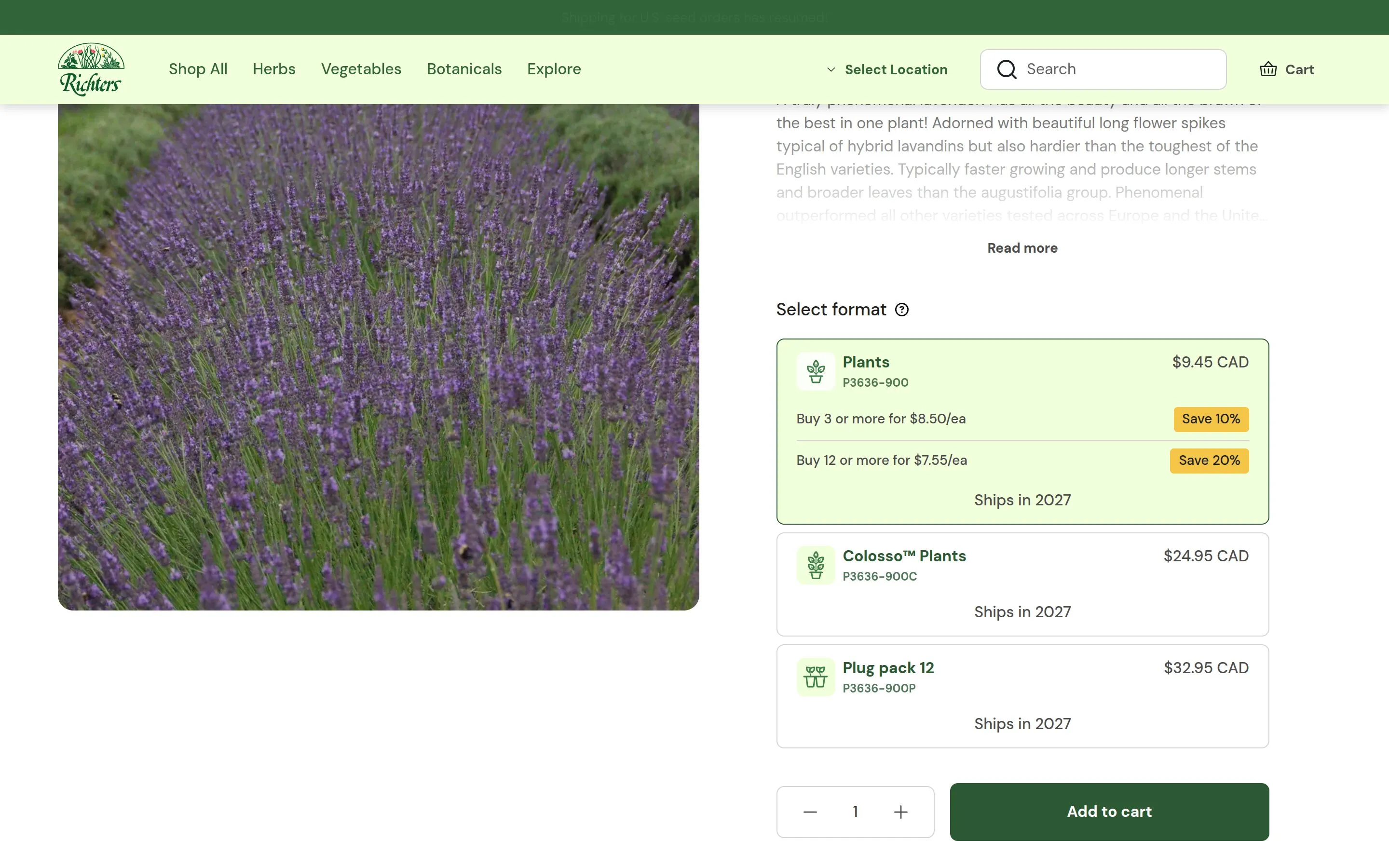Click the Plug pack 12 pots icon
The width and height of the screenshot is (1389, 868).
[816, 678]
